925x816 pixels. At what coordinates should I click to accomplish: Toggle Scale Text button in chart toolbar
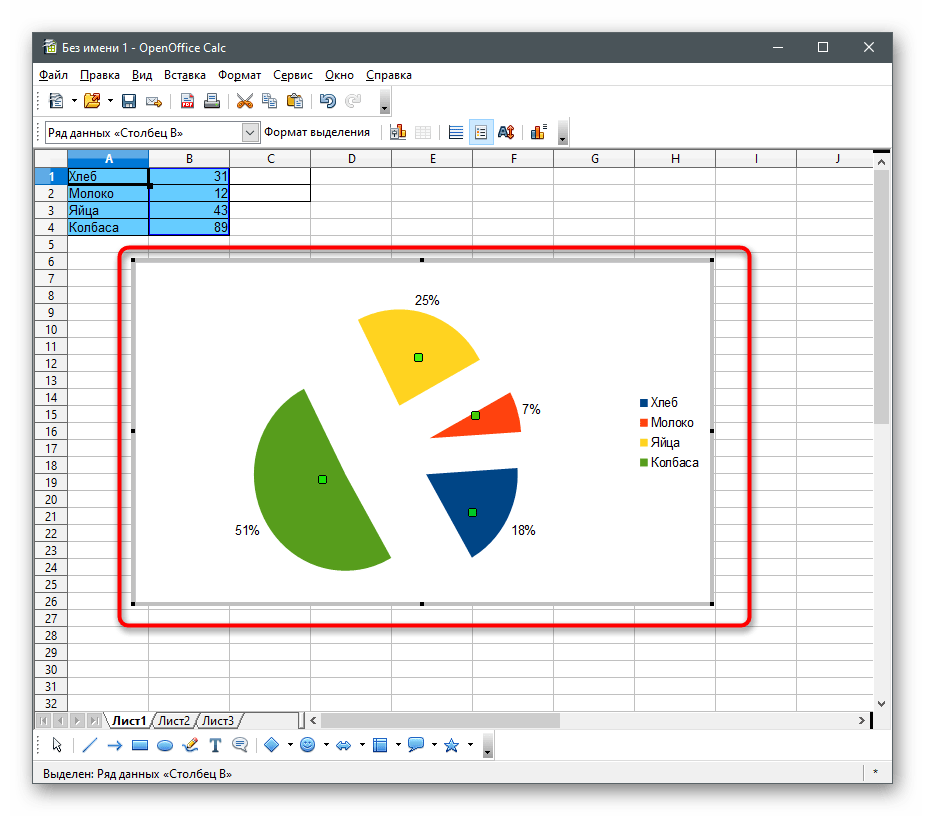[x=506, y=132]
